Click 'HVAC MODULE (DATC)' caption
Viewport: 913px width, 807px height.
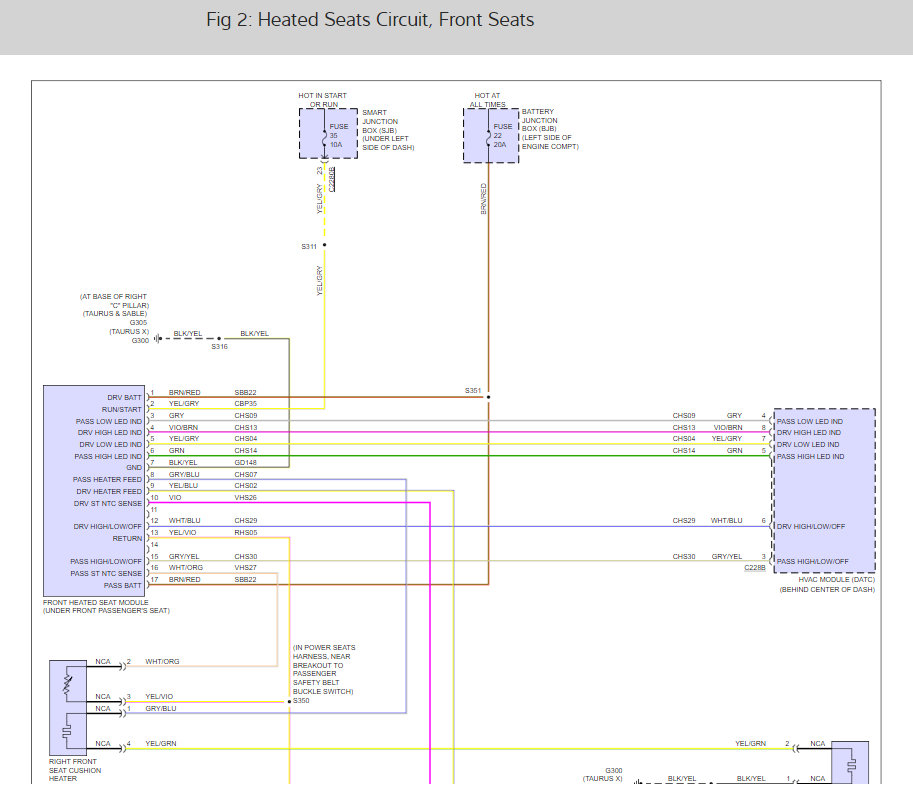click(836, 579)
